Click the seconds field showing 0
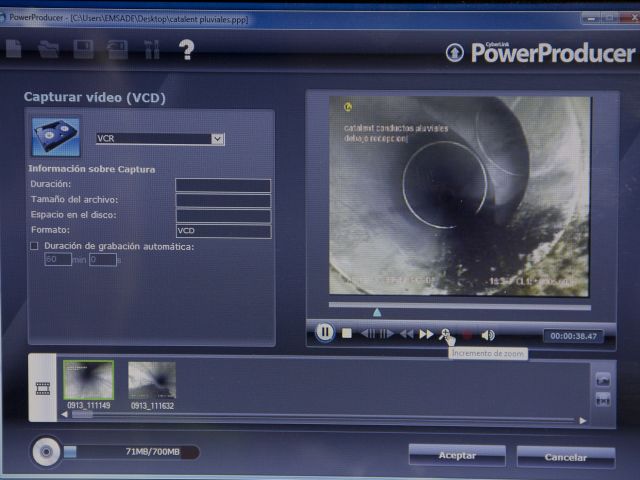Image resolution: width=640 pixels, height=480 pixels. [103, 260]
